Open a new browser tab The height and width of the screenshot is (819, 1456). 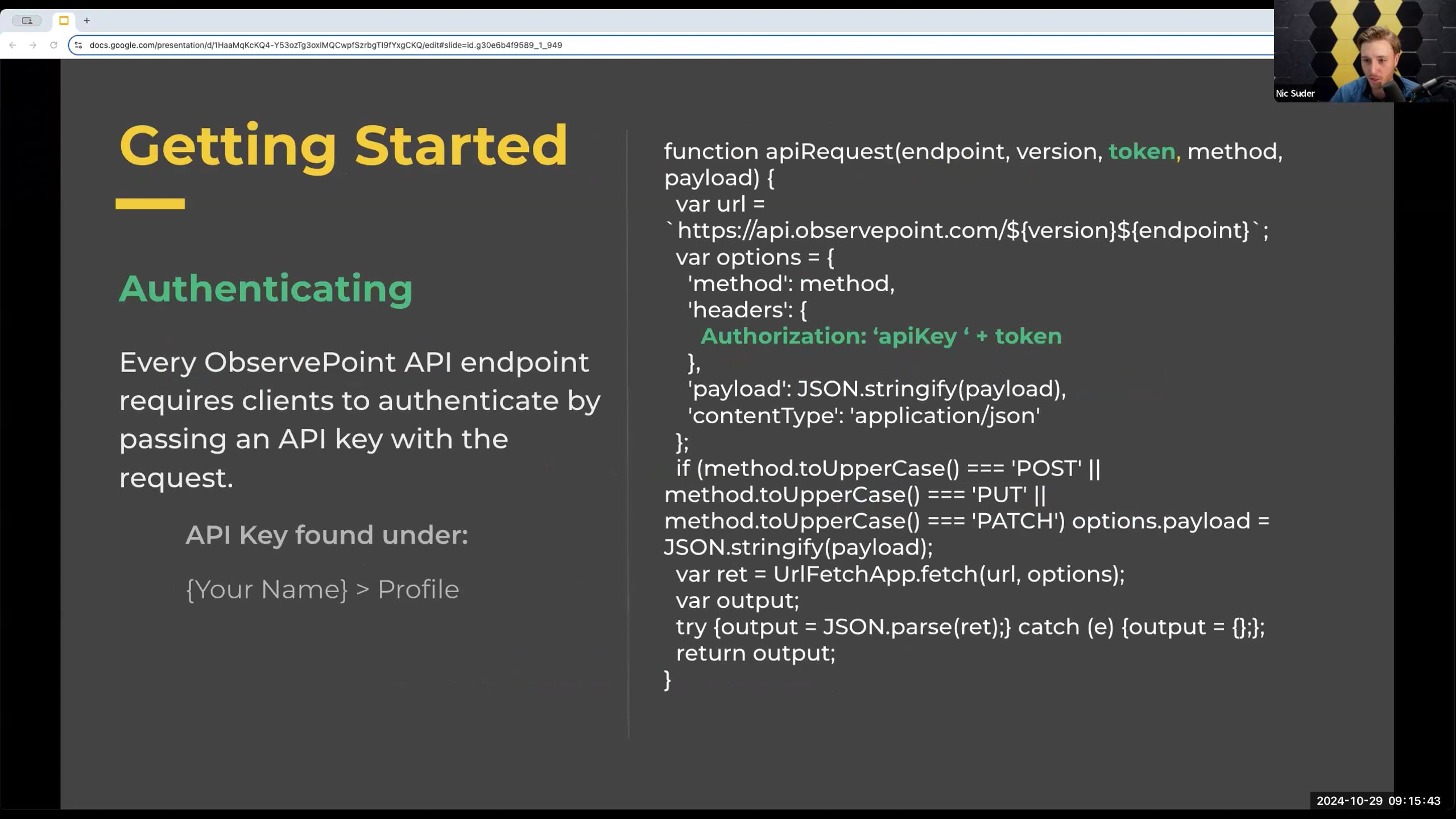click(x=86, y=20)
